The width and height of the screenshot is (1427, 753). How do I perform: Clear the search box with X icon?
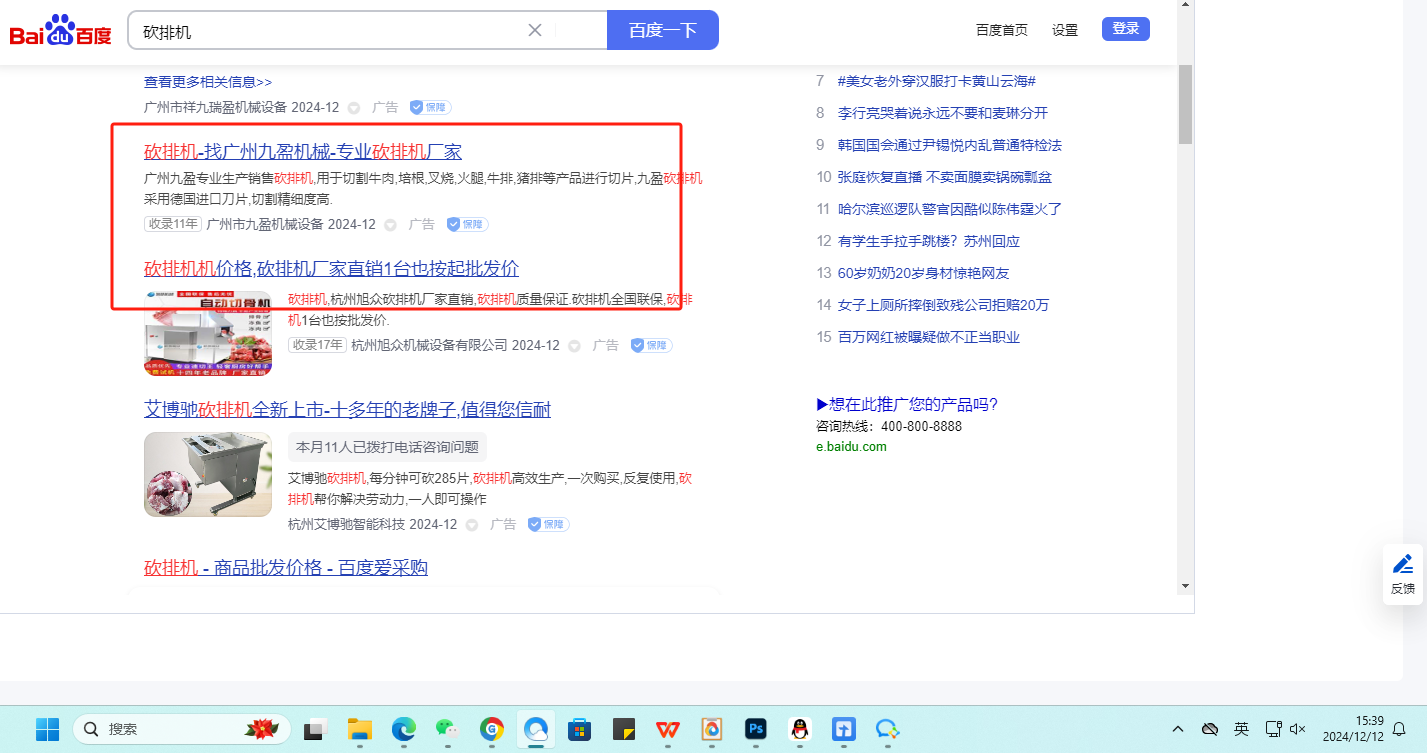pyautogui.click(x=535, y=30)
